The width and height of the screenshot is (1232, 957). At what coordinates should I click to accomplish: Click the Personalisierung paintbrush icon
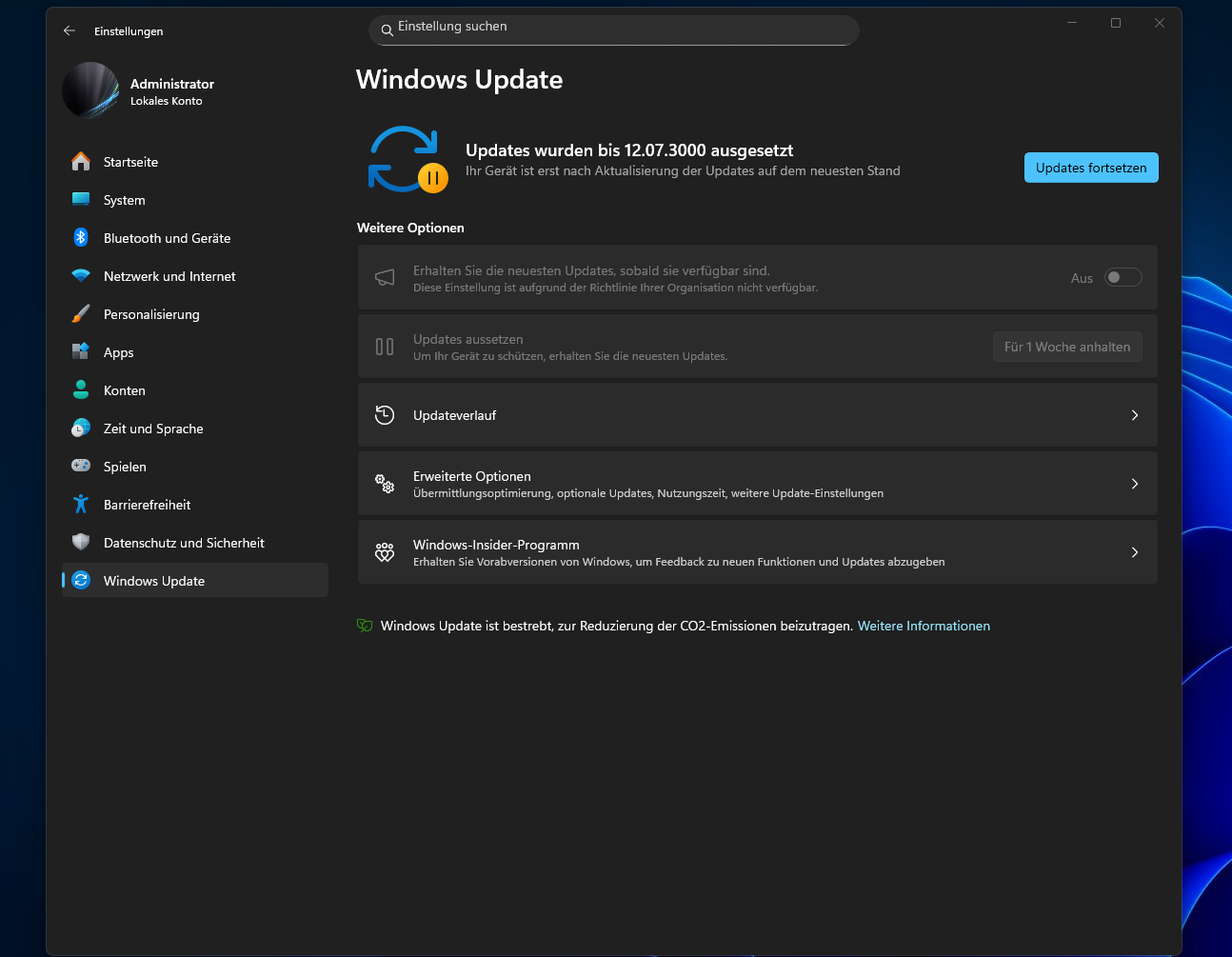[x=81, y=314]
